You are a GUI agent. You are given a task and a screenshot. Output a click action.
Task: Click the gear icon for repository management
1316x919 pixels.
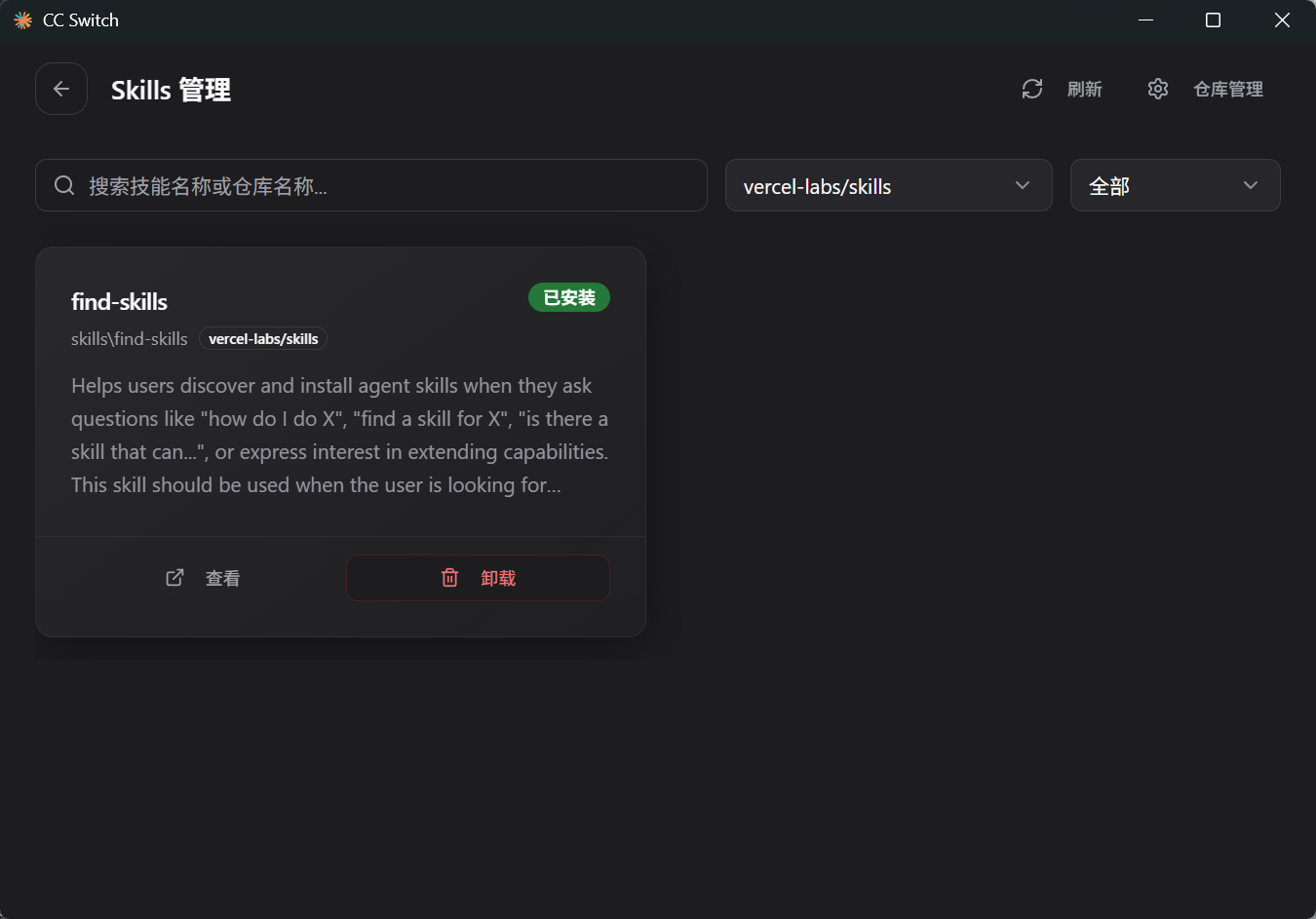point(1158,89)
